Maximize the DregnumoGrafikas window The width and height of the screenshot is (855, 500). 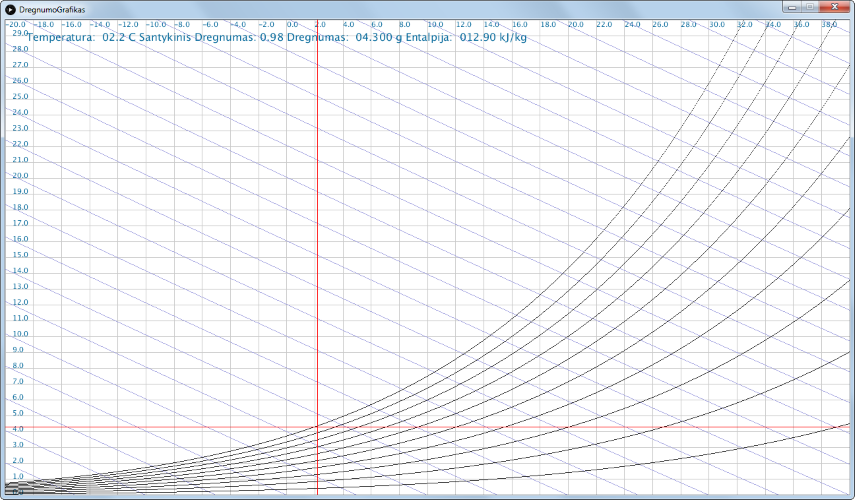809,7
